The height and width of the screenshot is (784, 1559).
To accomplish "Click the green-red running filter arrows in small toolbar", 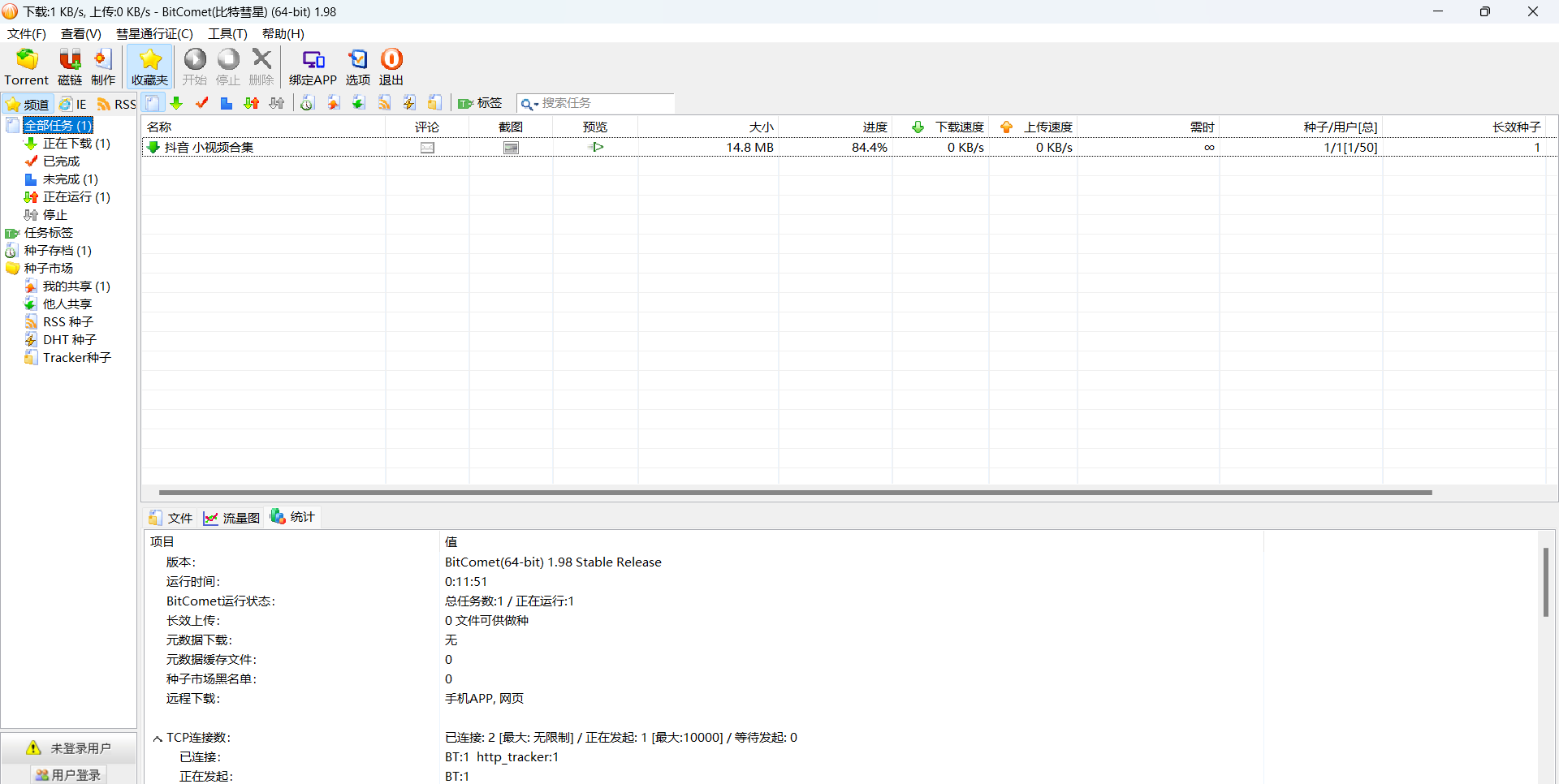I will [x=252, y=103].
